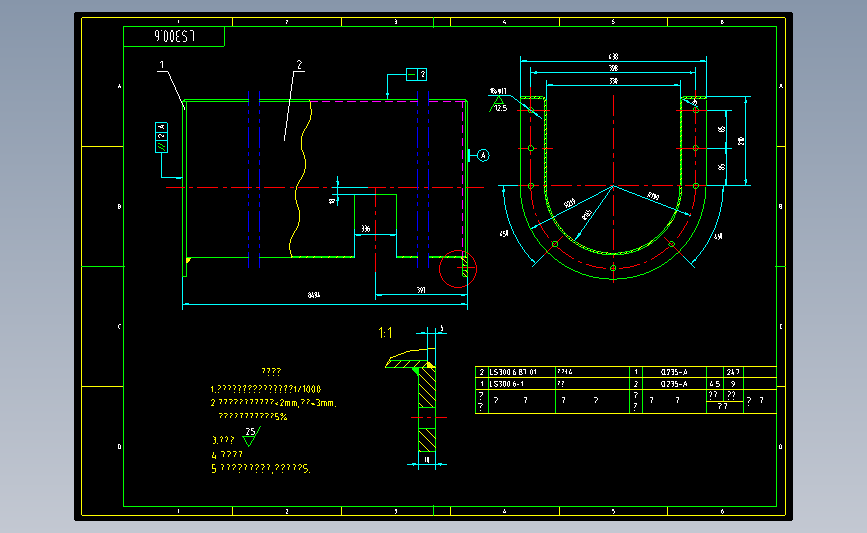The image size is (867, 533).
Task: Select the bottom center bolt hole of U flange
Action: [613, 268]
